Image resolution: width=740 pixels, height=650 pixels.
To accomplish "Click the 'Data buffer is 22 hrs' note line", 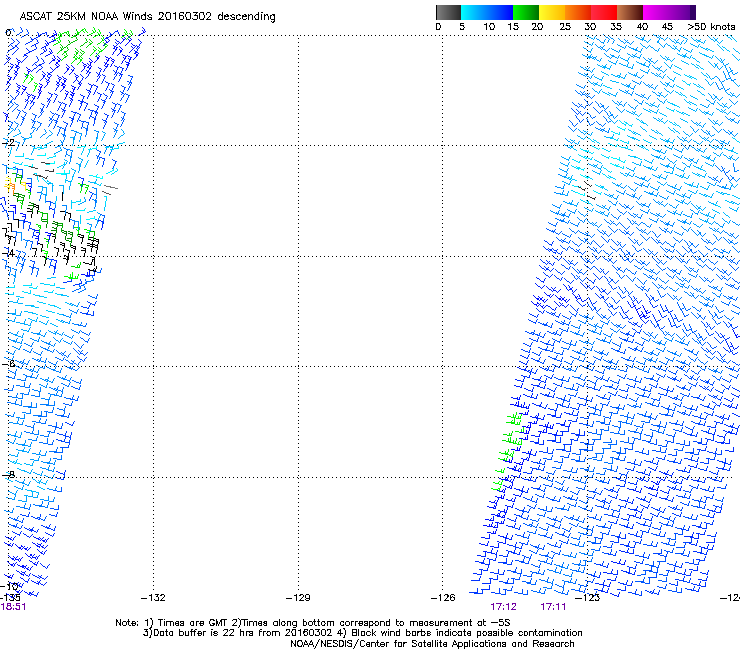I will [x=362, y=633].
